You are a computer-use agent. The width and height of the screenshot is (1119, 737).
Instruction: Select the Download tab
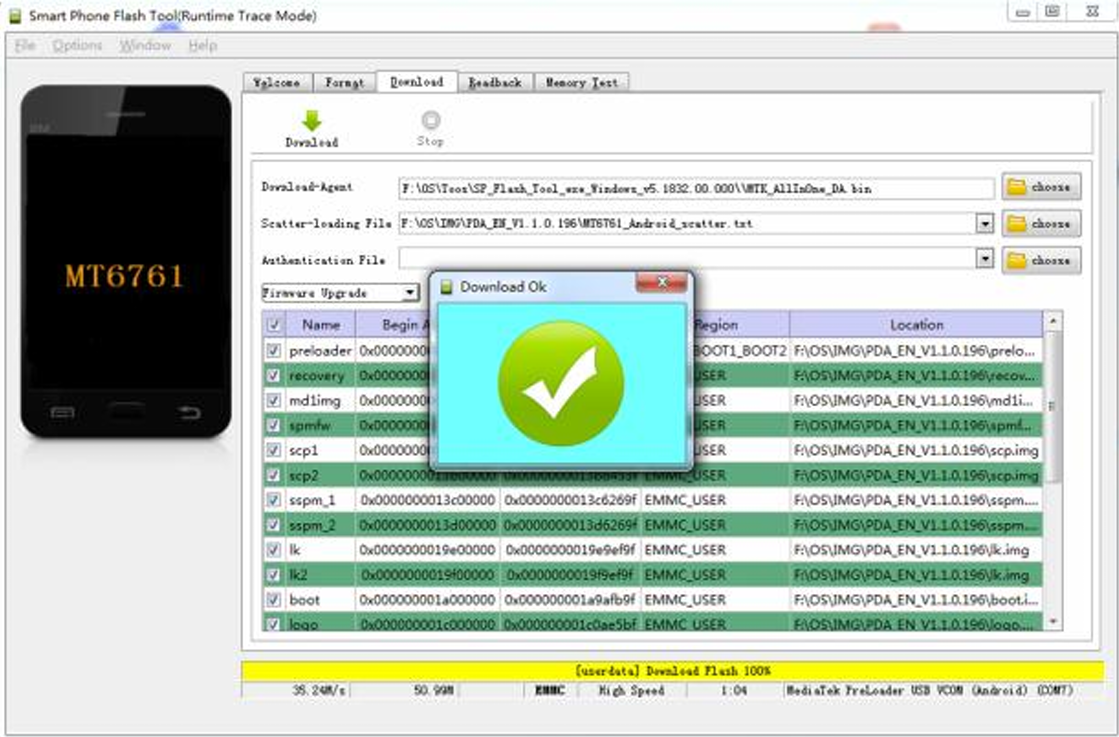[417, 81]
